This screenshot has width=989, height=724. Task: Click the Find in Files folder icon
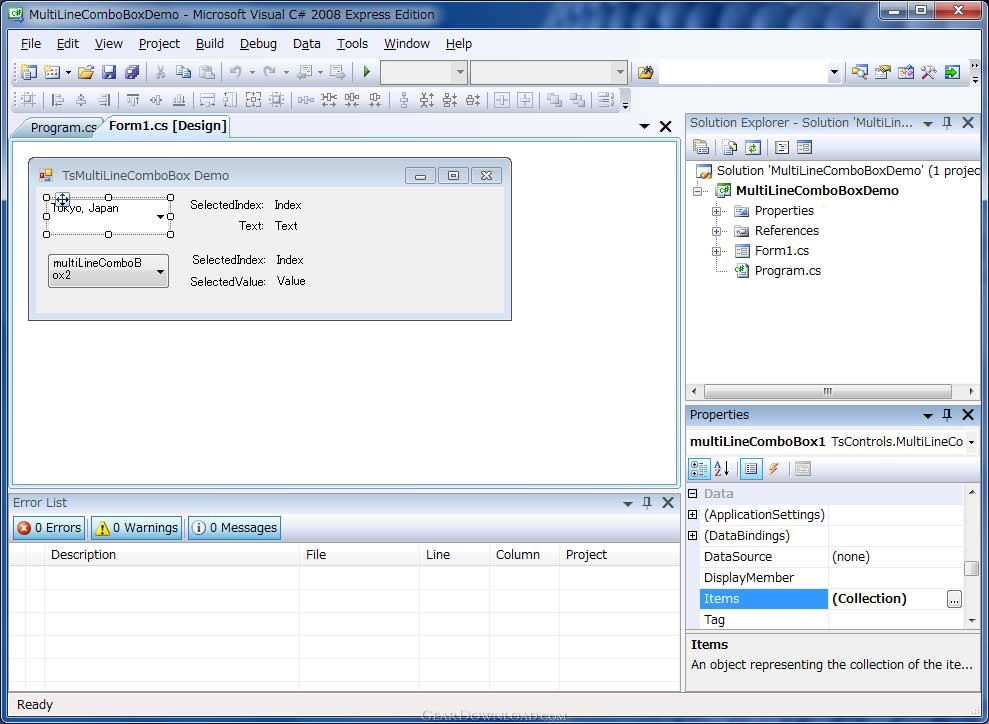pos(645,73)
